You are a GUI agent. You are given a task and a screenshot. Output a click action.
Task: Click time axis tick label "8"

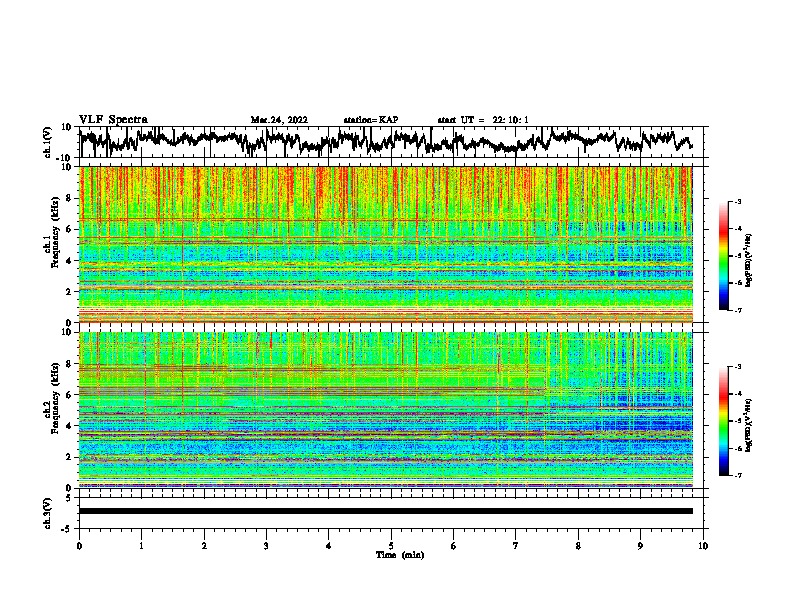pos(578,546)
